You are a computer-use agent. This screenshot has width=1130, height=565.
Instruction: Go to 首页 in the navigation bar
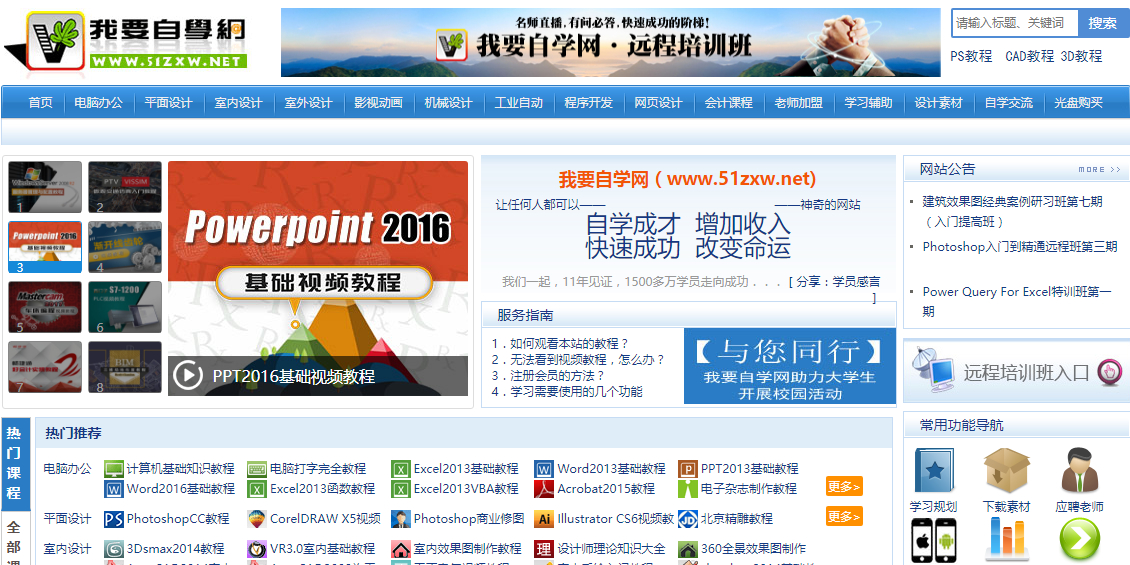coord(40,102)
